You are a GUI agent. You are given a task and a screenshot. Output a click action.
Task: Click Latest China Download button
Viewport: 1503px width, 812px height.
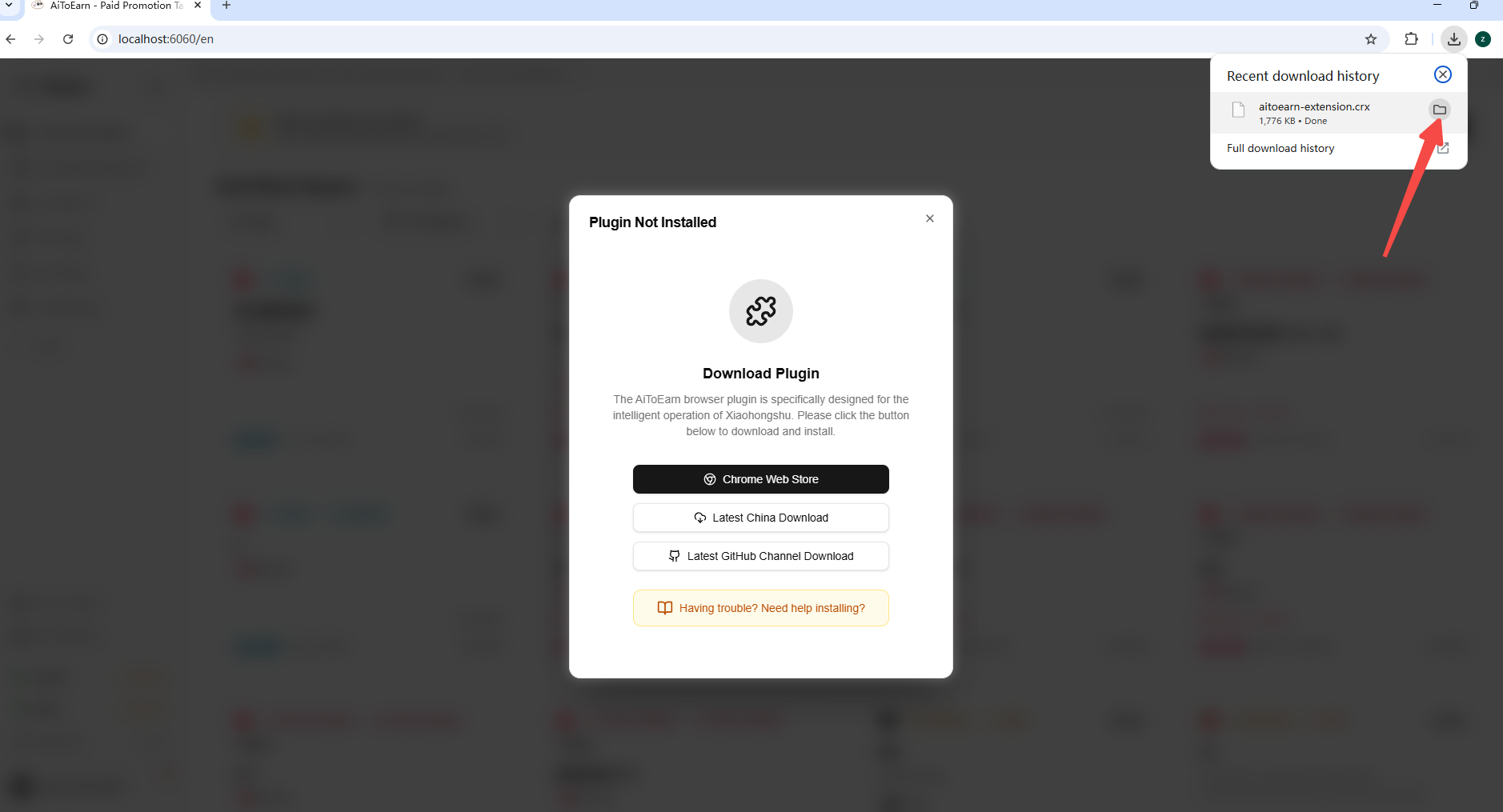(x=760, y=518)
